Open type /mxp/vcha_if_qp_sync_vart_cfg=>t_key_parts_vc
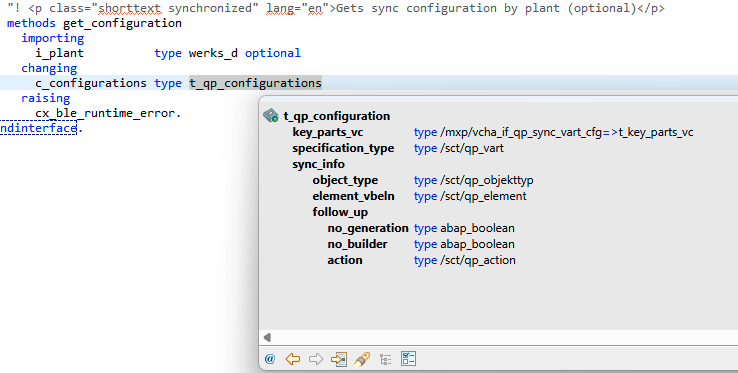The height and width of the screenshot is (373, 738). pyautogui.click(x=567, y=132)
